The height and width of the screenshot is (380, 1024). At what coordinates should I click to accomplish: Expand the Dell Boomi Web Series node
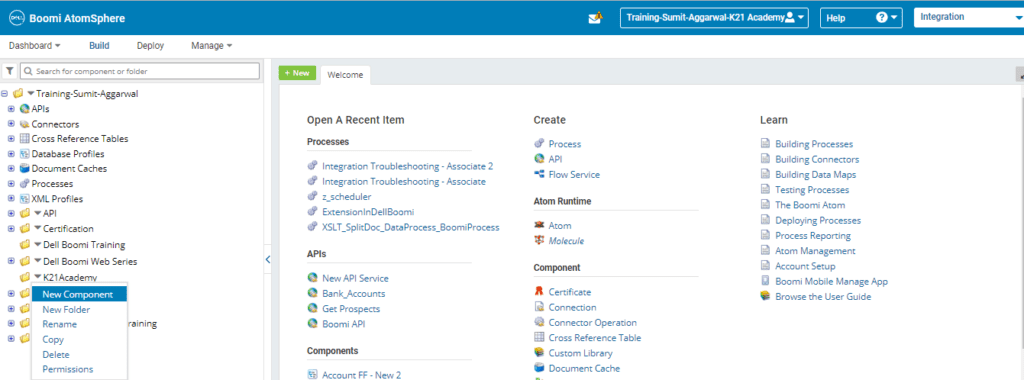(11, 261)
